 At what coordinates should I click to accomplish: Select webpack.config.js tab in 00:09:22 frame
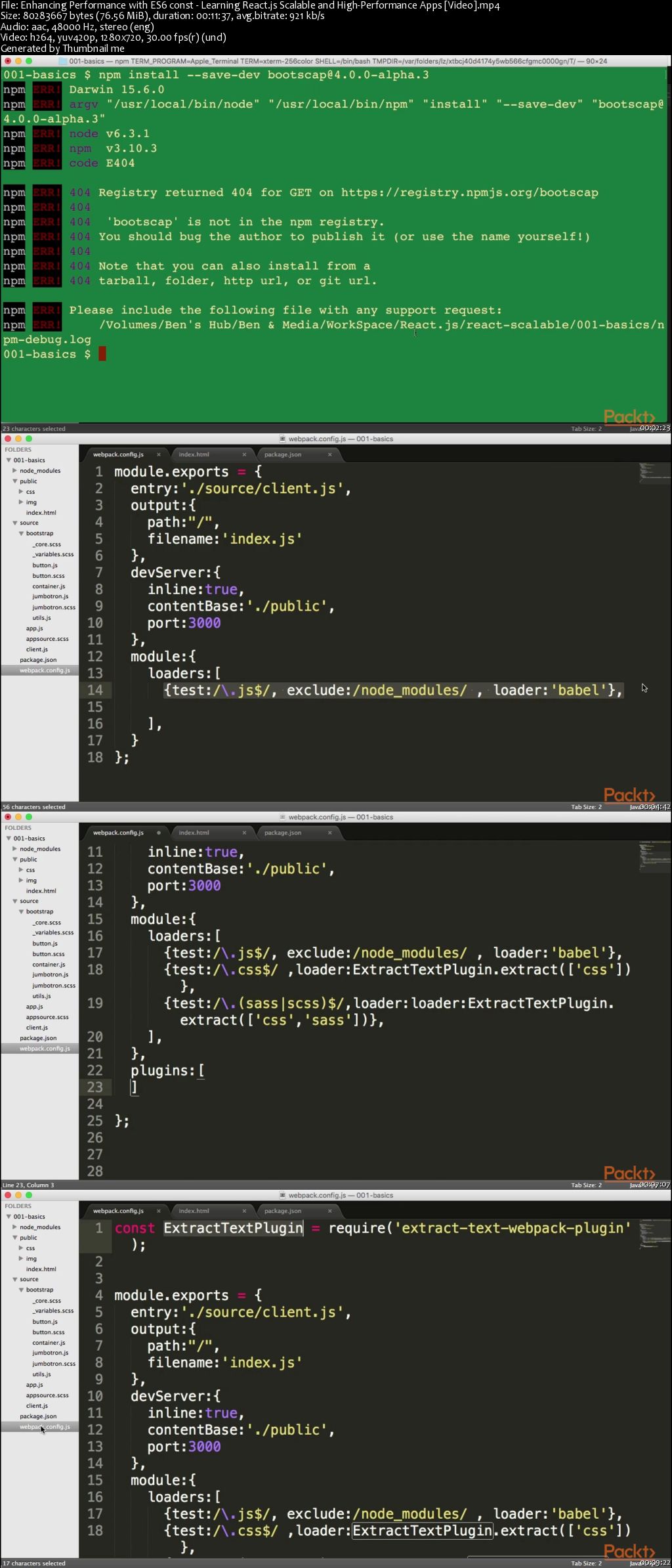pos(118,1211)
